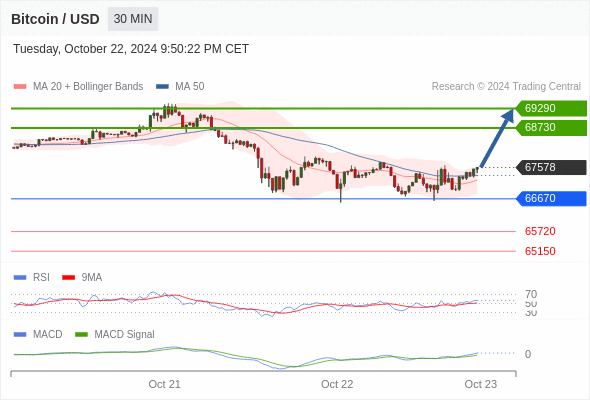This screenshot has width=590, height=400.
Task: Click the MACD blue legend swatch
Action: 20,335
